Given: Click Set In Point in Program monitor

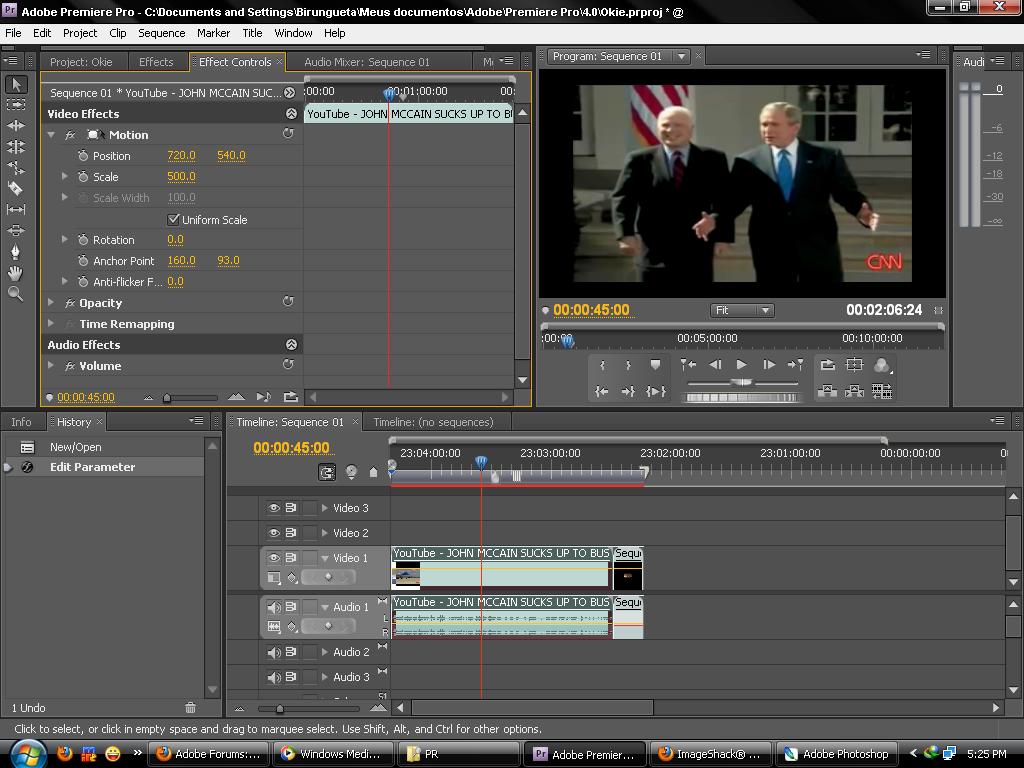Looking at the screenshot, I should coord(602,365).
